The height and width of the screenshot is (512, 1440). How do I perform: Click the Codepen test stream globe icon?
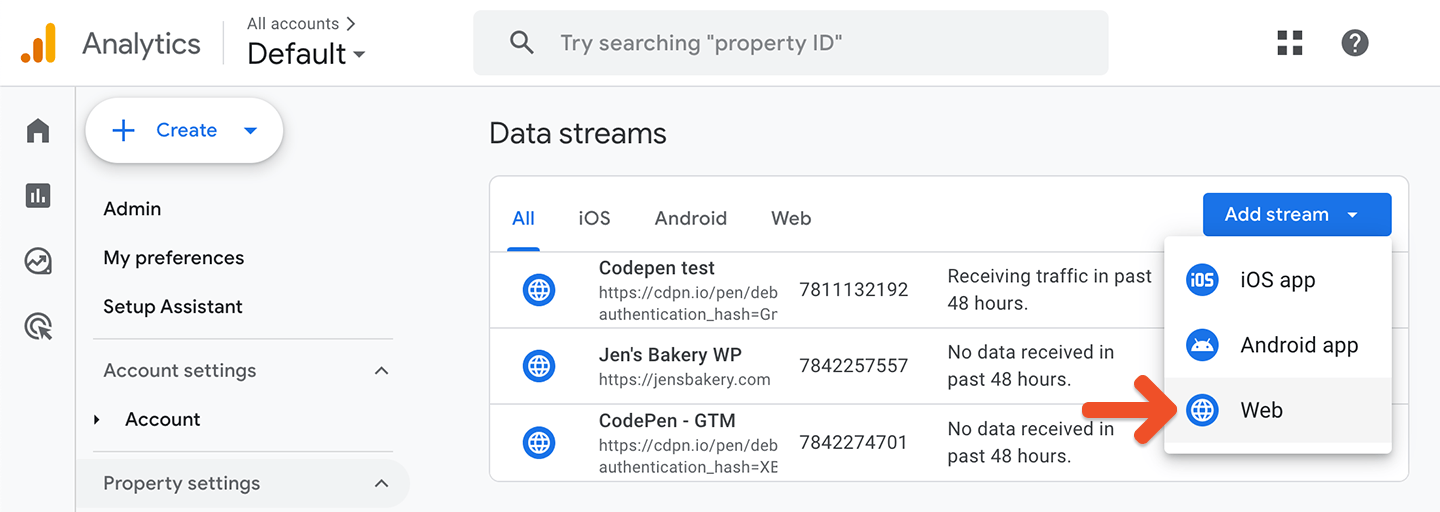[x=539, y=290]
